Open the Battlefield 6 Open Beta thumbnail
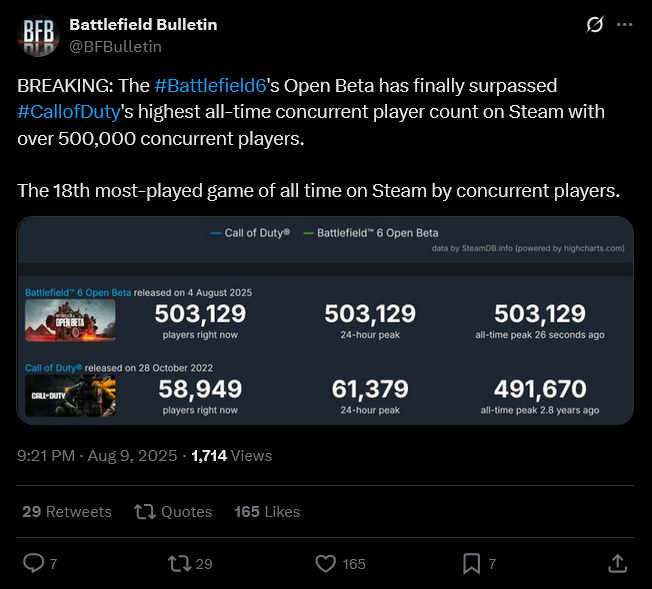The image size is (652, 589). (70, 320)
